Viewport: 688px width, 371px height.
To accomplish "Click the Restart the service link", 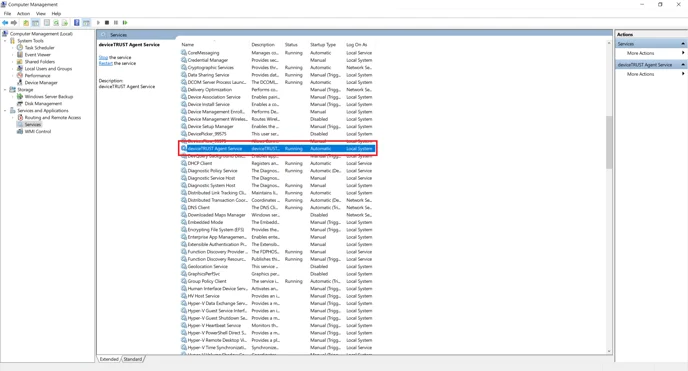I will click(x=106, y=63).
